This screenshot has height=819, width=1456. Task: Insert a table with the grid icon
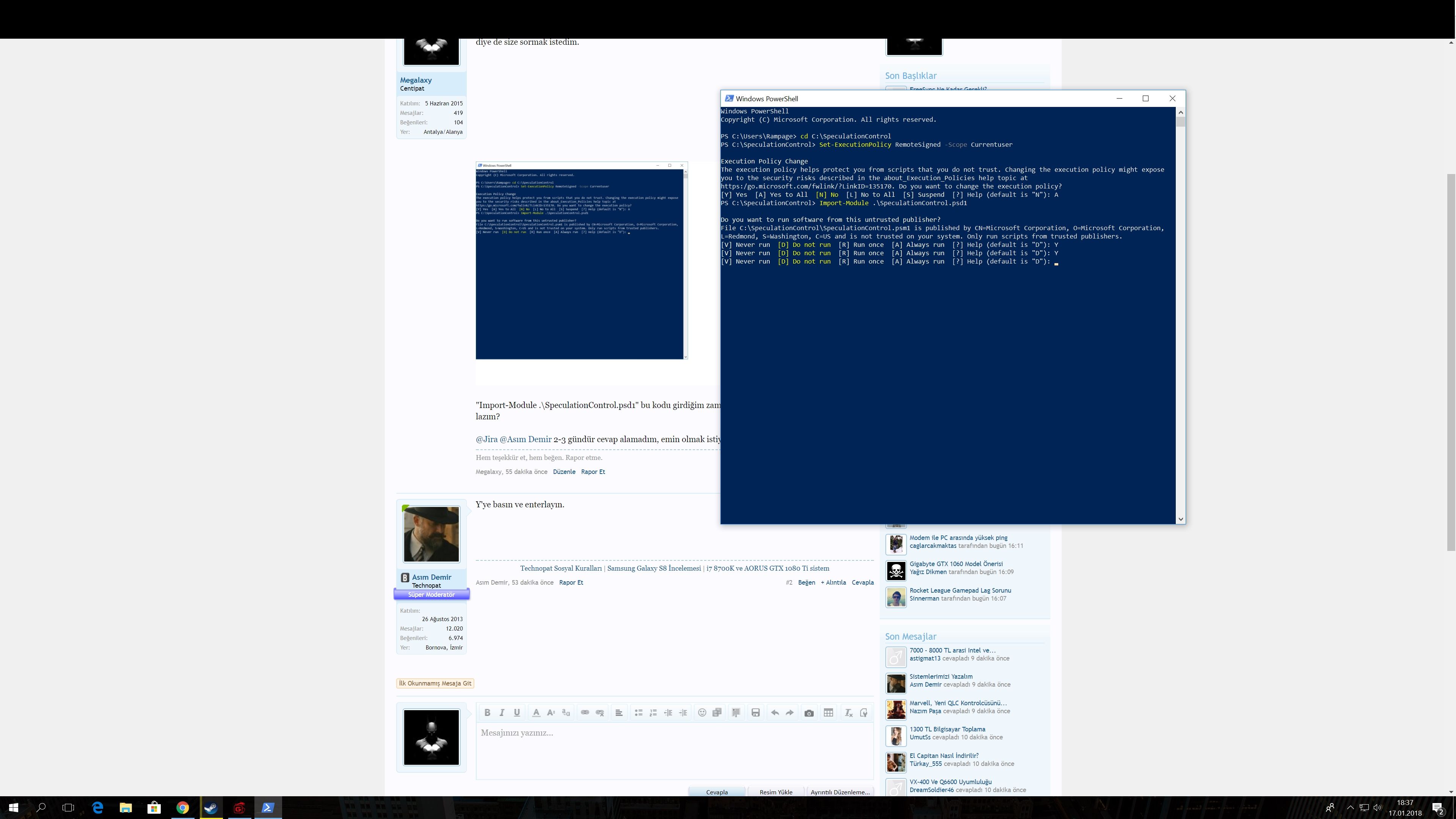point(828,713)
